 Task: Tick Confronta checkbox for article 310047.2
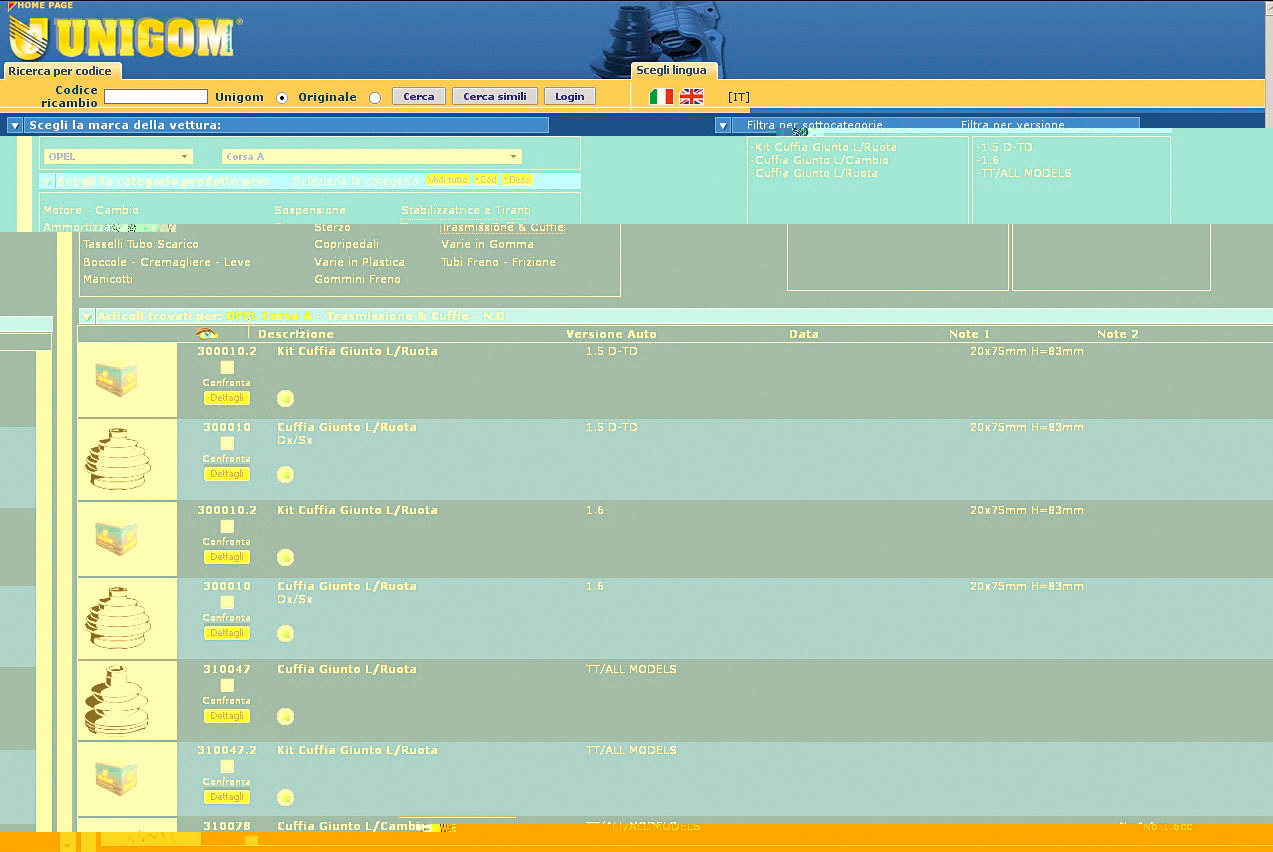tap(227, 766)
